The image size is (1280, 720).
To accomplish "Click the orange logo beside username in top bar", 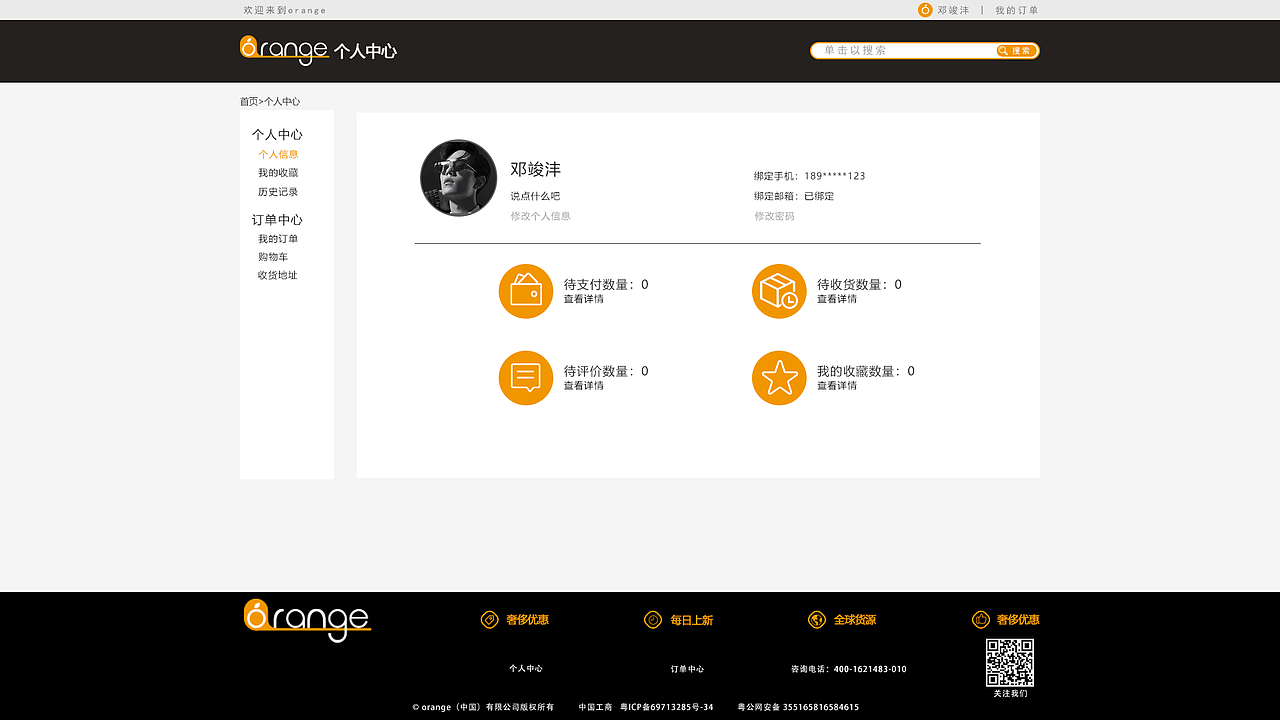I will tap(921, 11).
